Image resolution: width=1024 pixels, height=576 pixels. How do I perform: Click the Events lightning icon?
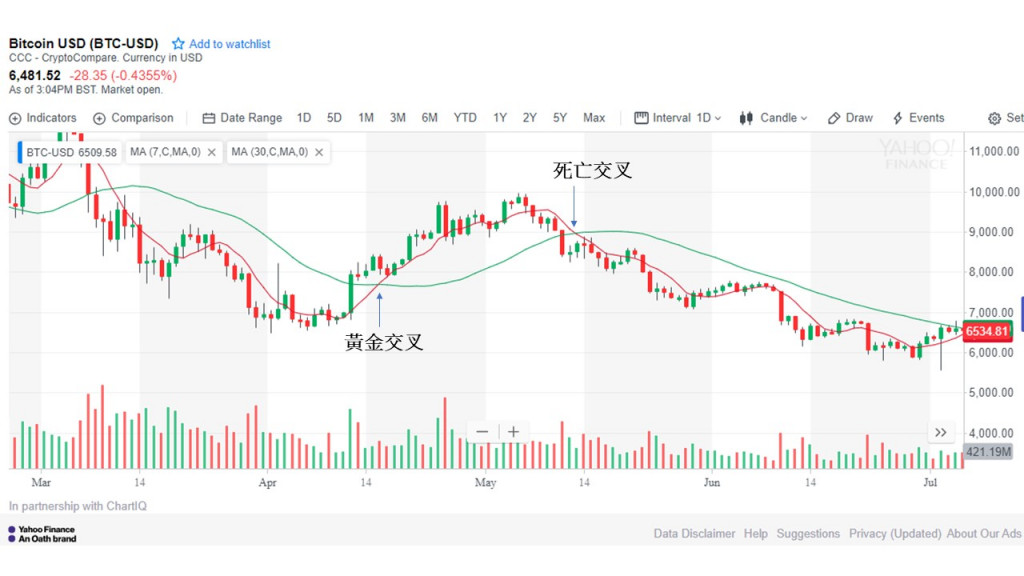898,118
